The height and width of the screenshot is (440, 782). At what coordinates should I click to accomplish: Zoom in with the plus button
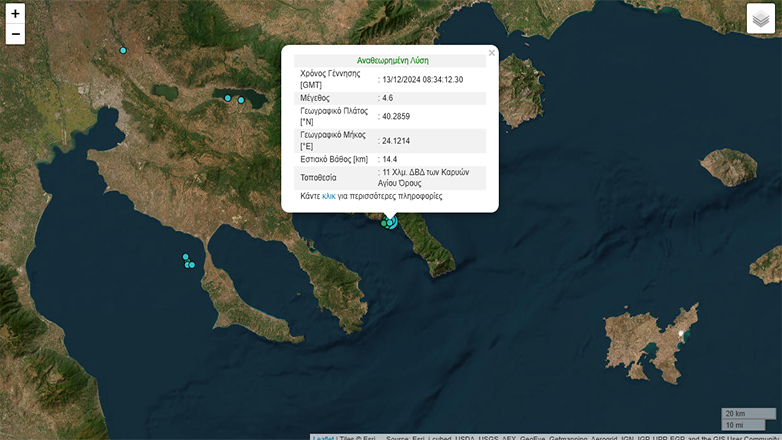tap(15, 14)
